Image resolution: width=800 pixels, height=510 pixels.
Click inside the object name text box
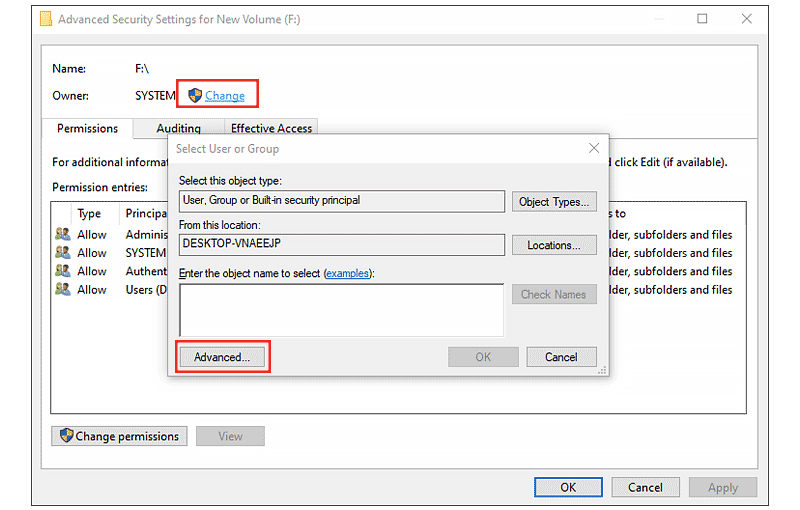(342, 310)
